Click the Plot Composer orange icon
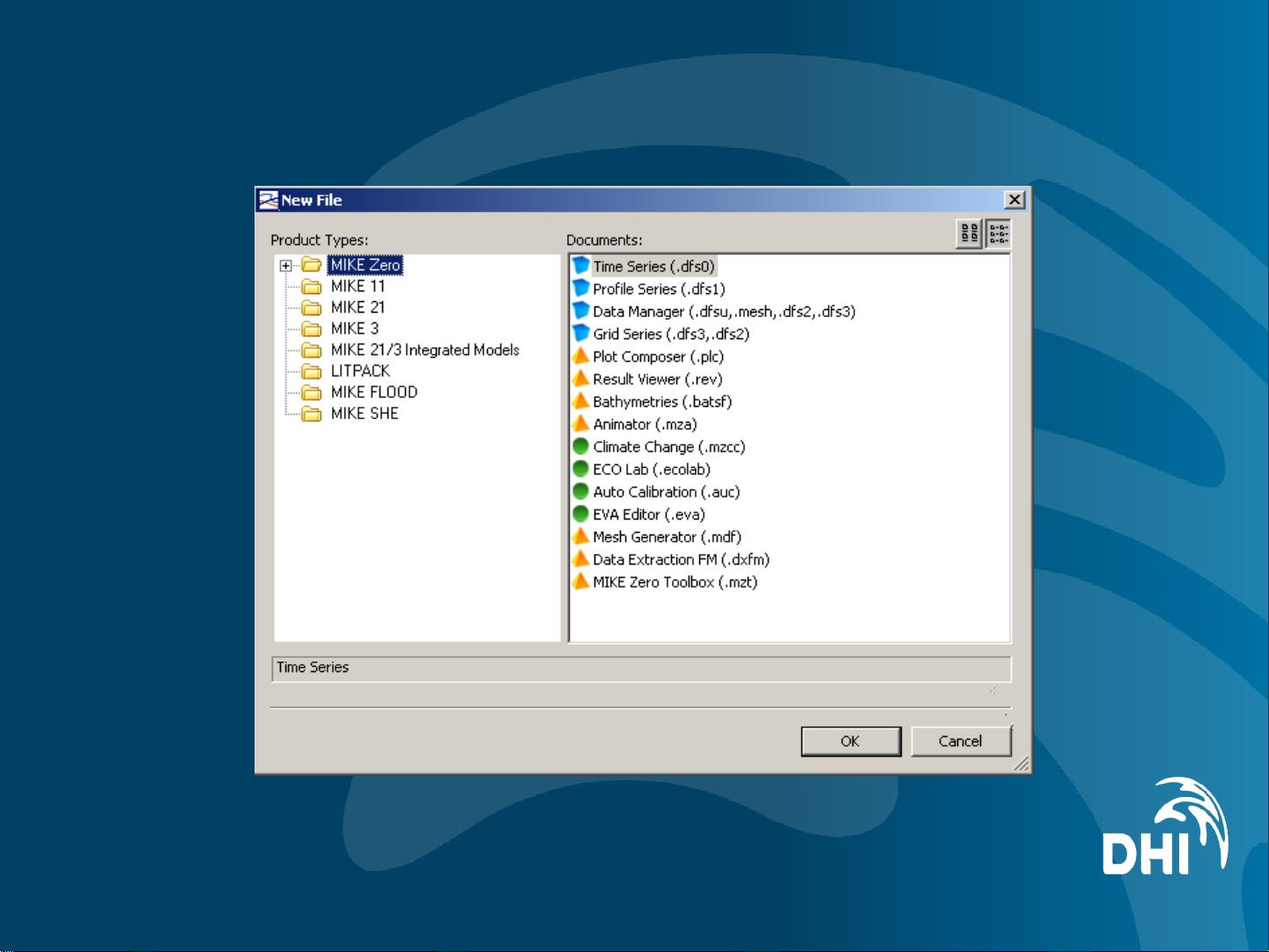The image size is (1269, 952). [580, 357]
